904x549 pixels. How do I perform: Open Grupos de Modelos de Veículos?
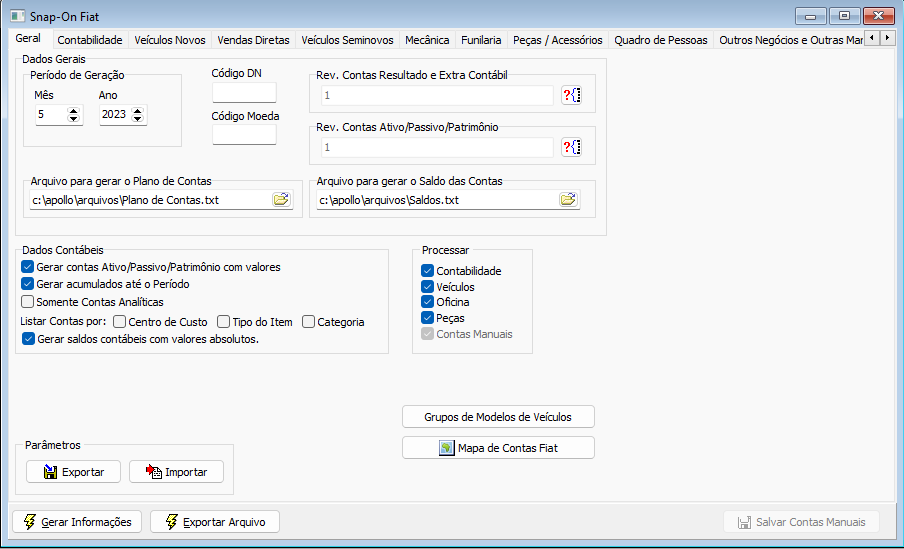498,417
